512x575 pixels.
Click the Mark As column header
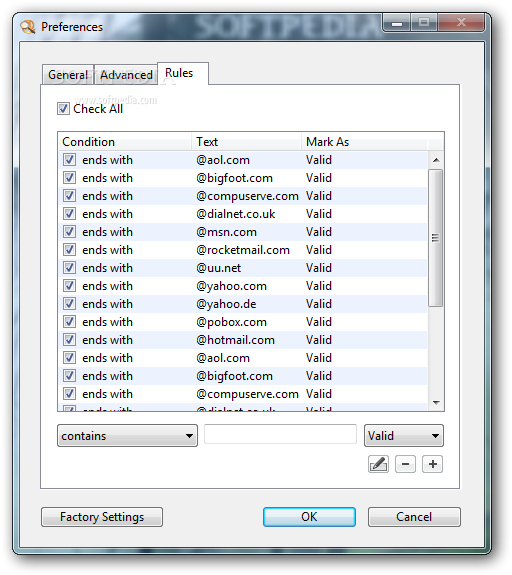pos(365,142)
